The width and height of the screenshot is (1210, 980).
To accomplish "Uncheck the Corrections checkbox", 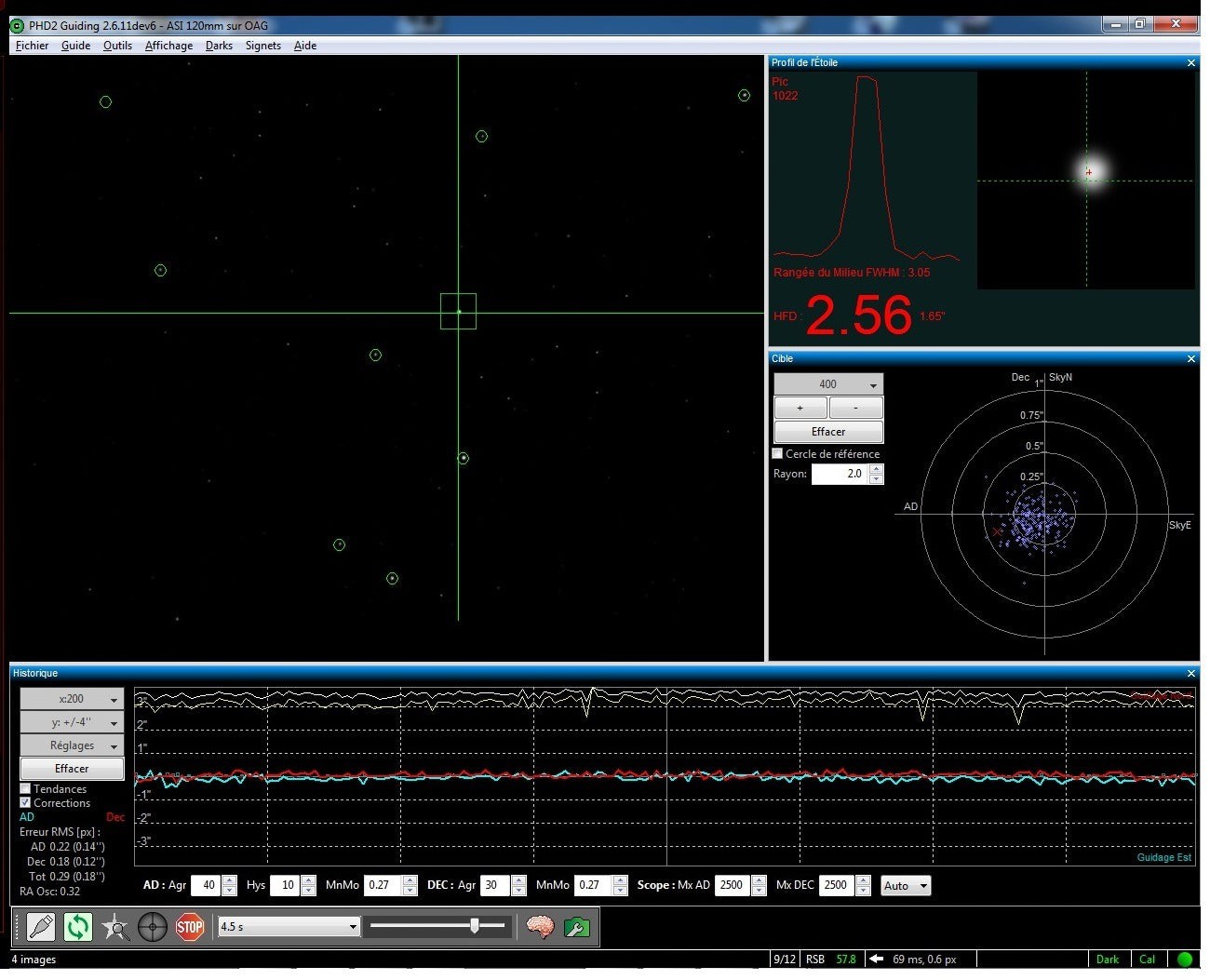I will coord(26,802).
